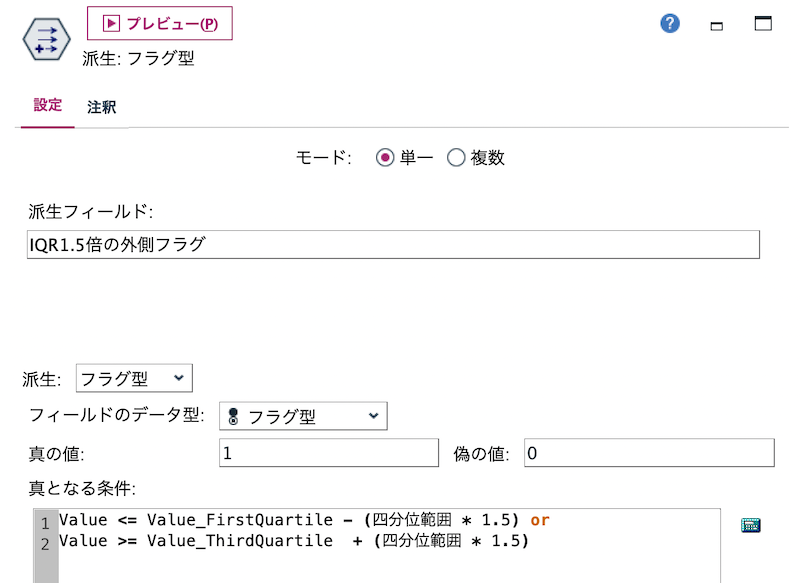Click the play icon inside the preview button
Screen dimensions: 800x583
click(x=113, y=23)
